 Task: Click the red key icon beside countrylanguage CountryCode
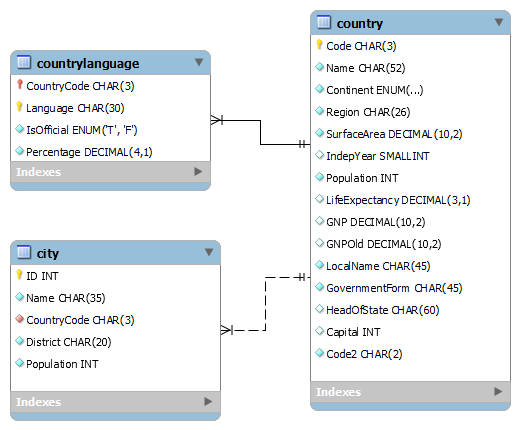[20, 85]
